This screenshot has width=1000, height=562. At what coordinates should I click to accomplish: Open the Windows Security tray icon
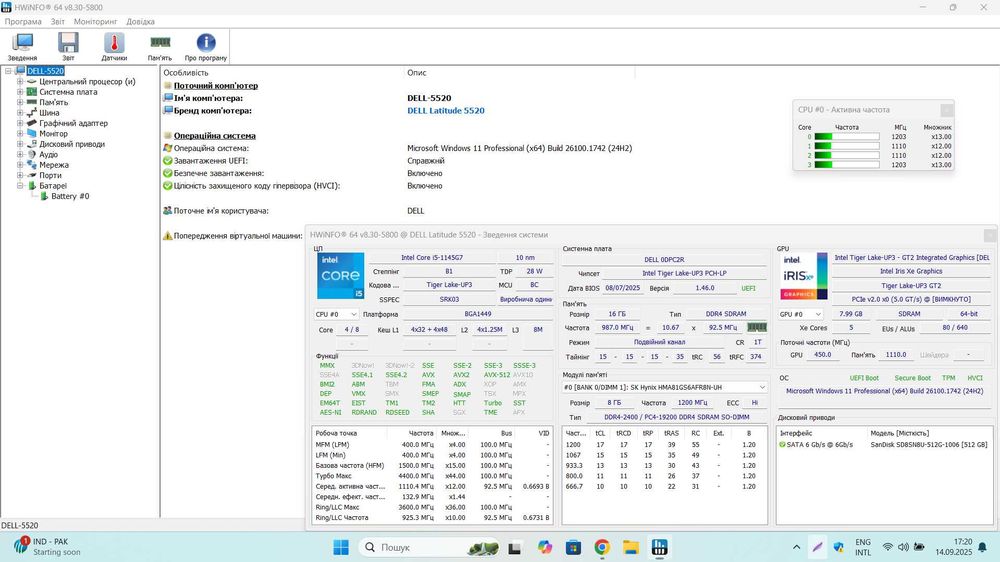(x=839, y=547)
